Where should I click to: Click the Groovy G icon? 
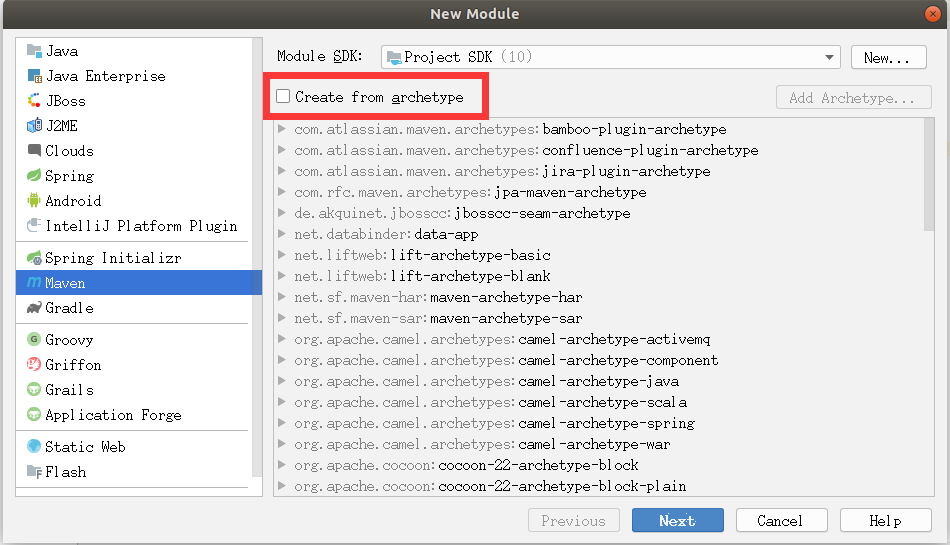35,339
